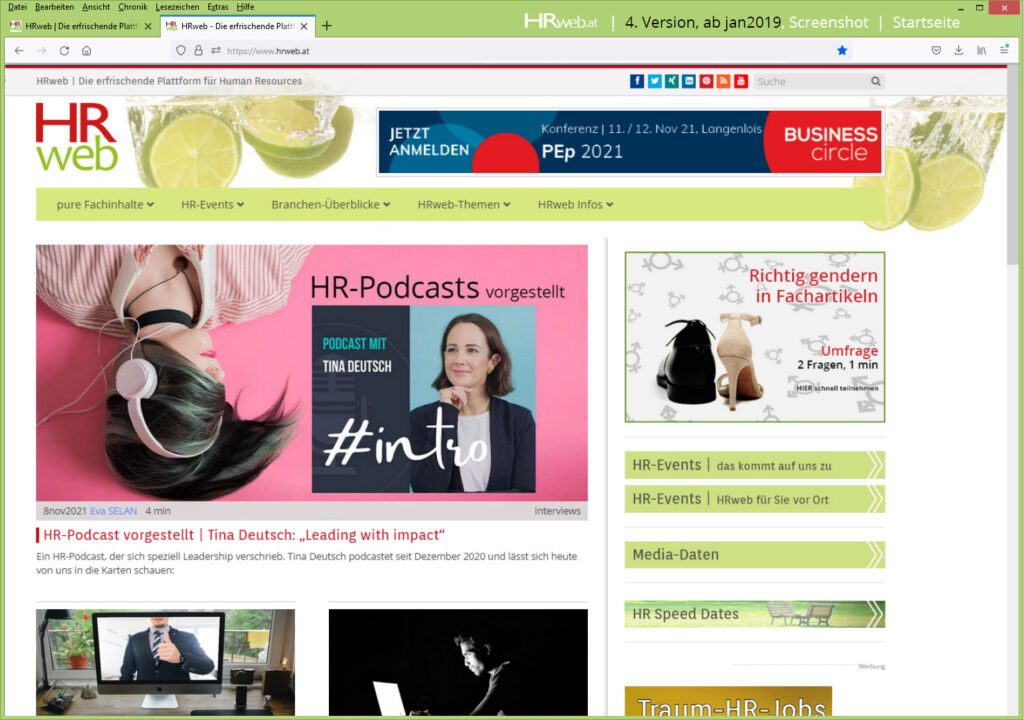Reload the page with the refresh icon
Screen dimensions: 1024x720
tap(64, 50)
